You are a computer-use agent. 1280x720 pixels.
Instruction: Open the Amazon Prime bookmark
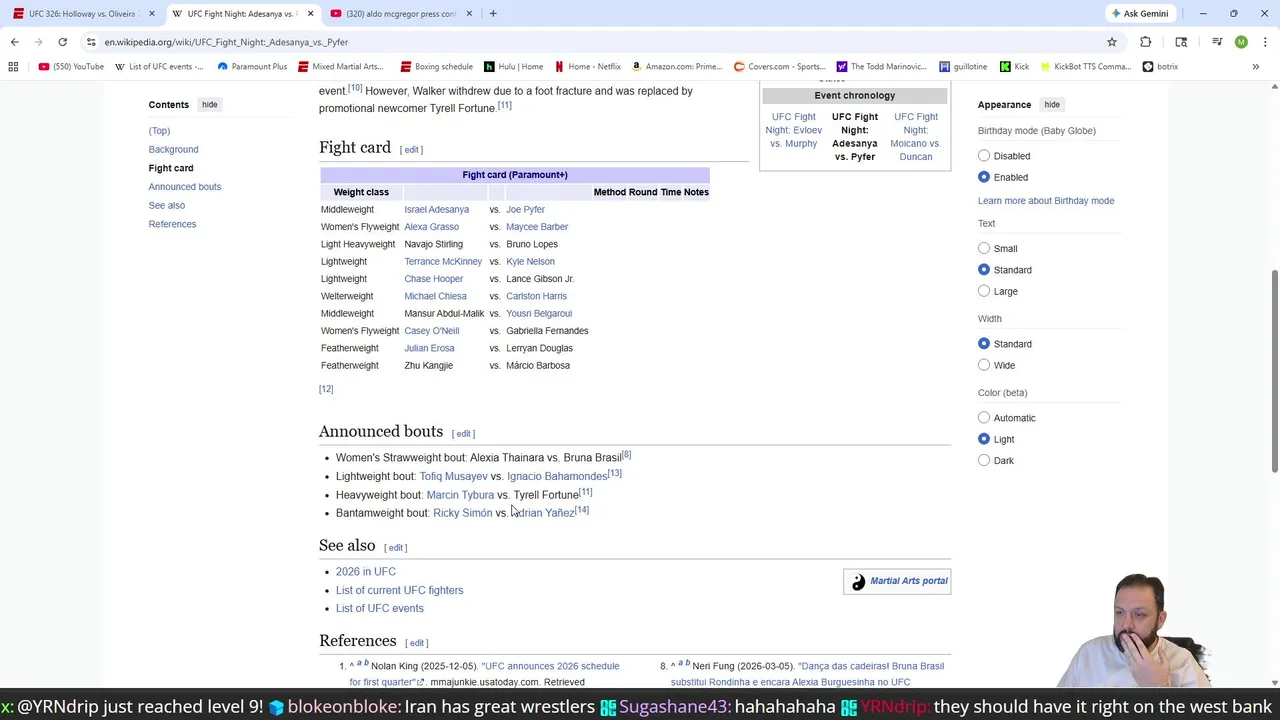(x=677, y=67)
